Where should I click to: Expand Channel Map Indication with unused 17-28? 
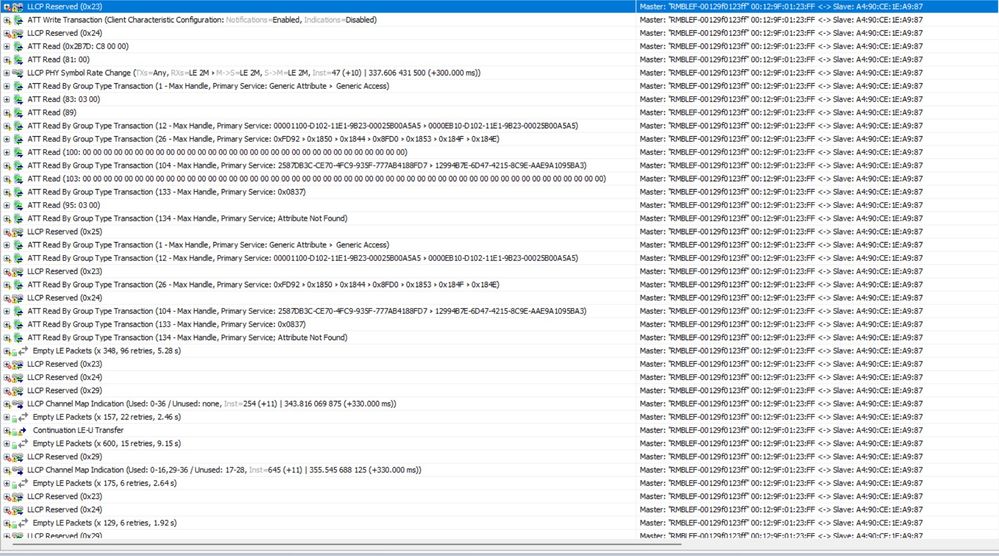pos(6,470)
